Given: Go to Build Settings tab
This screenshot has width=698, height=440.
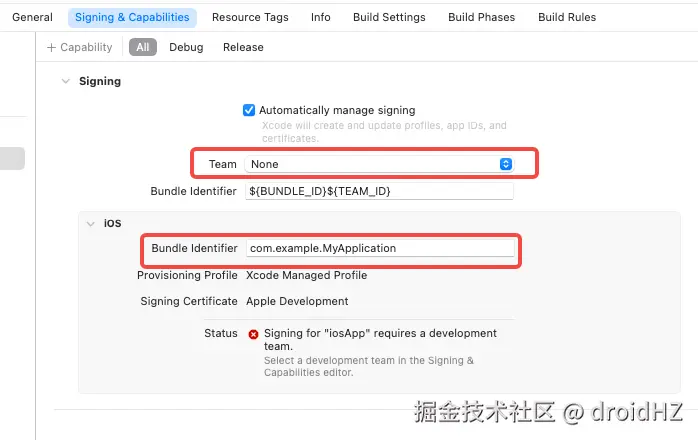Looking at the screenshot, I should tap(389, 17).
